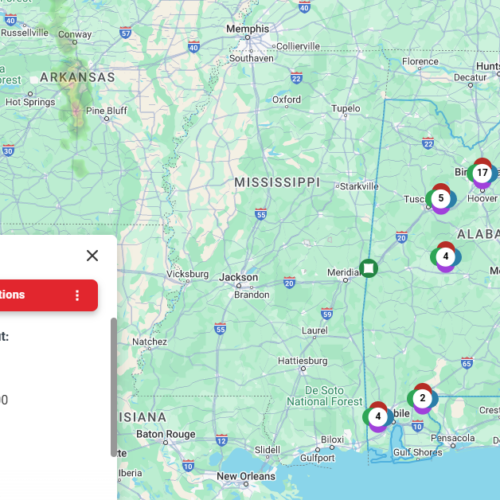500x500 pixels.
Task: Click the New Orleans city label
Action: click(246, 476)
